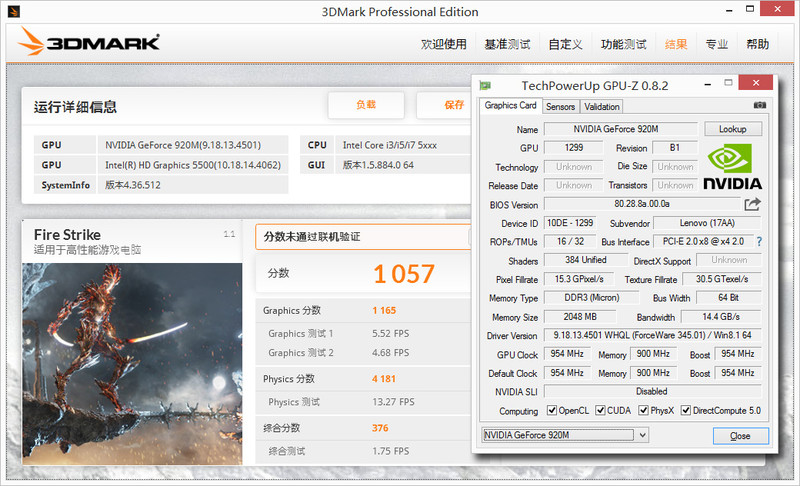Click the GPU-Z Name field NVIDIA GeForce 920M
800x486 pixels.
pos(620,129)
